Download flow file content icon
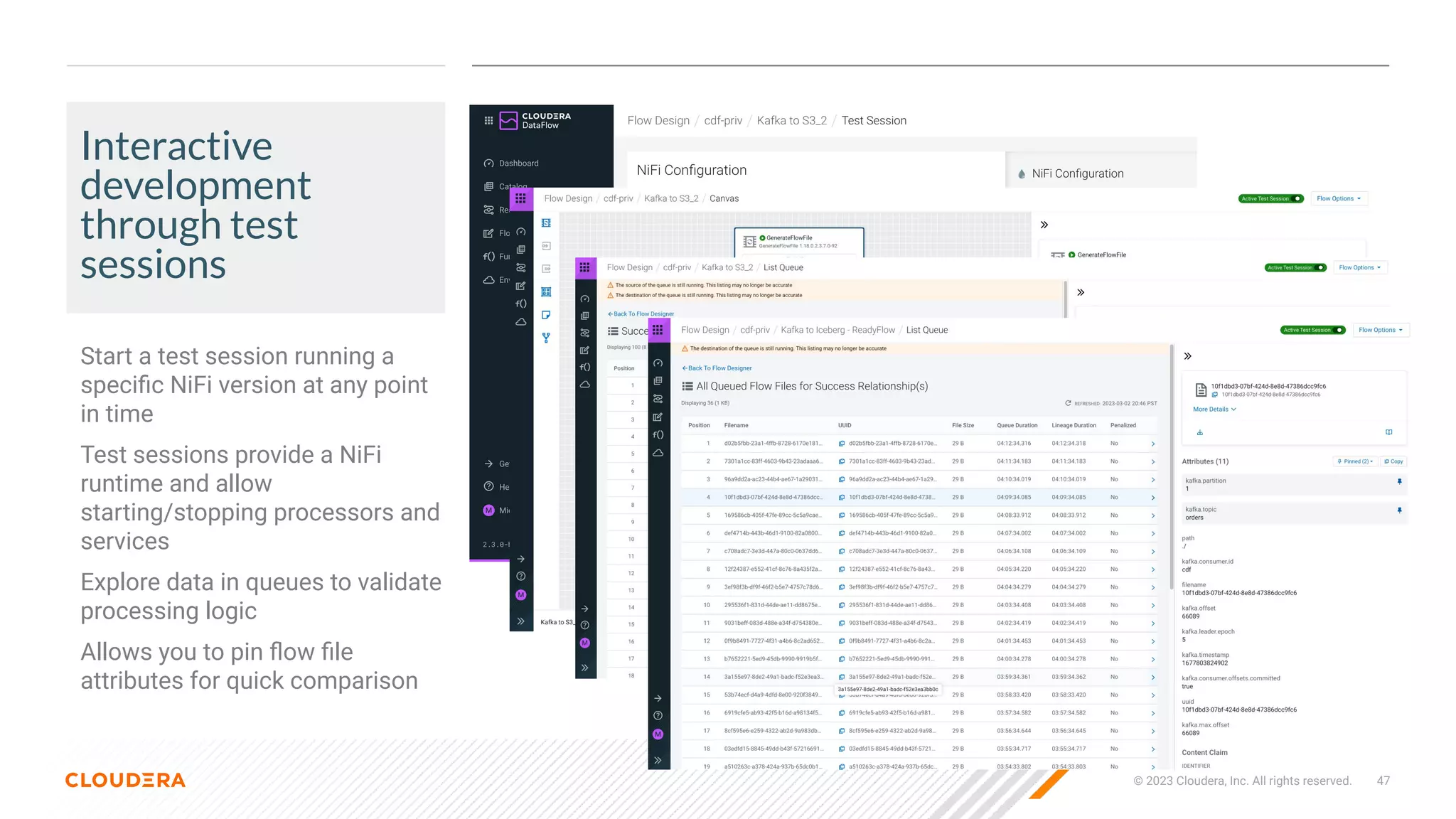The width and height of the screenshot is (1456, 819). [1200, 432]
